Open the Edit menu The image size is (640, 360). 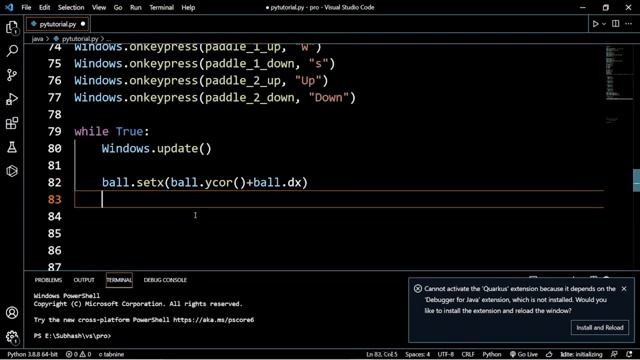tap(44, 7)
